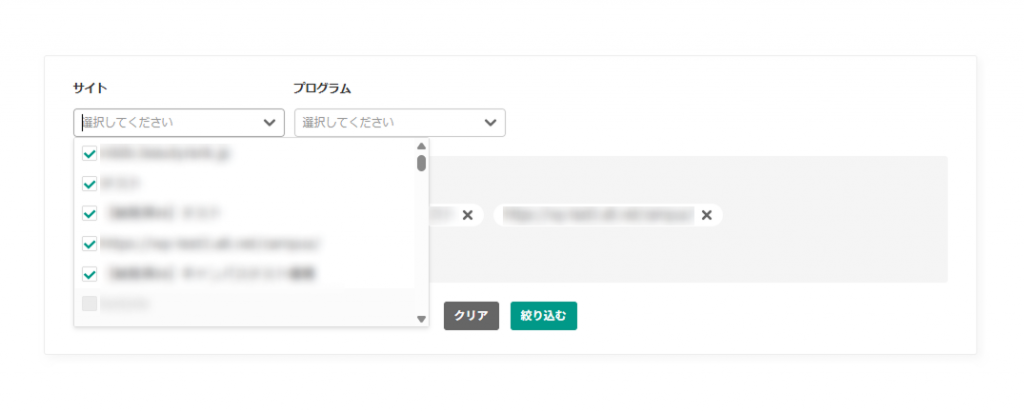Collapse the サイト list via its chevron
1024x412 pixels.
click(x=269, y=122)
